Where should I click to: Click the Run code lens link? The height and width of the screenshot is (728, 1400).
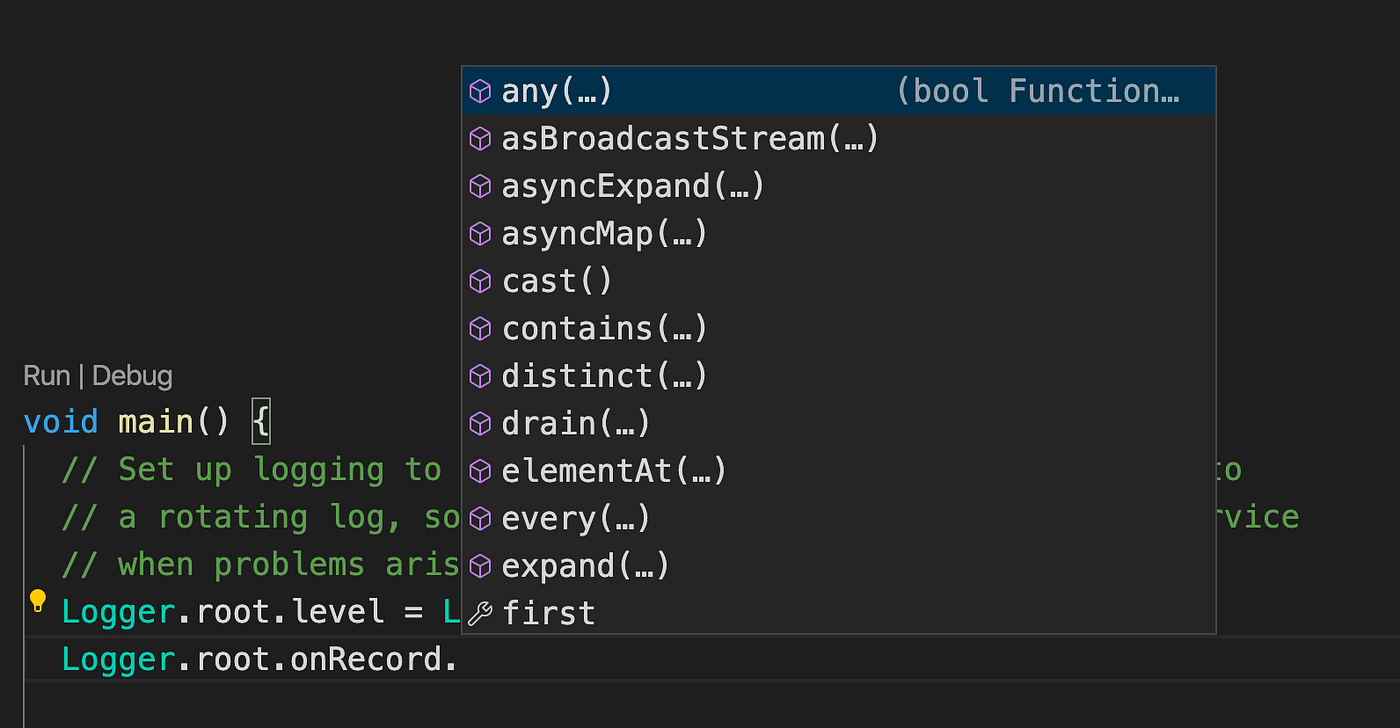pyautogui.click(x=47, y=376)
